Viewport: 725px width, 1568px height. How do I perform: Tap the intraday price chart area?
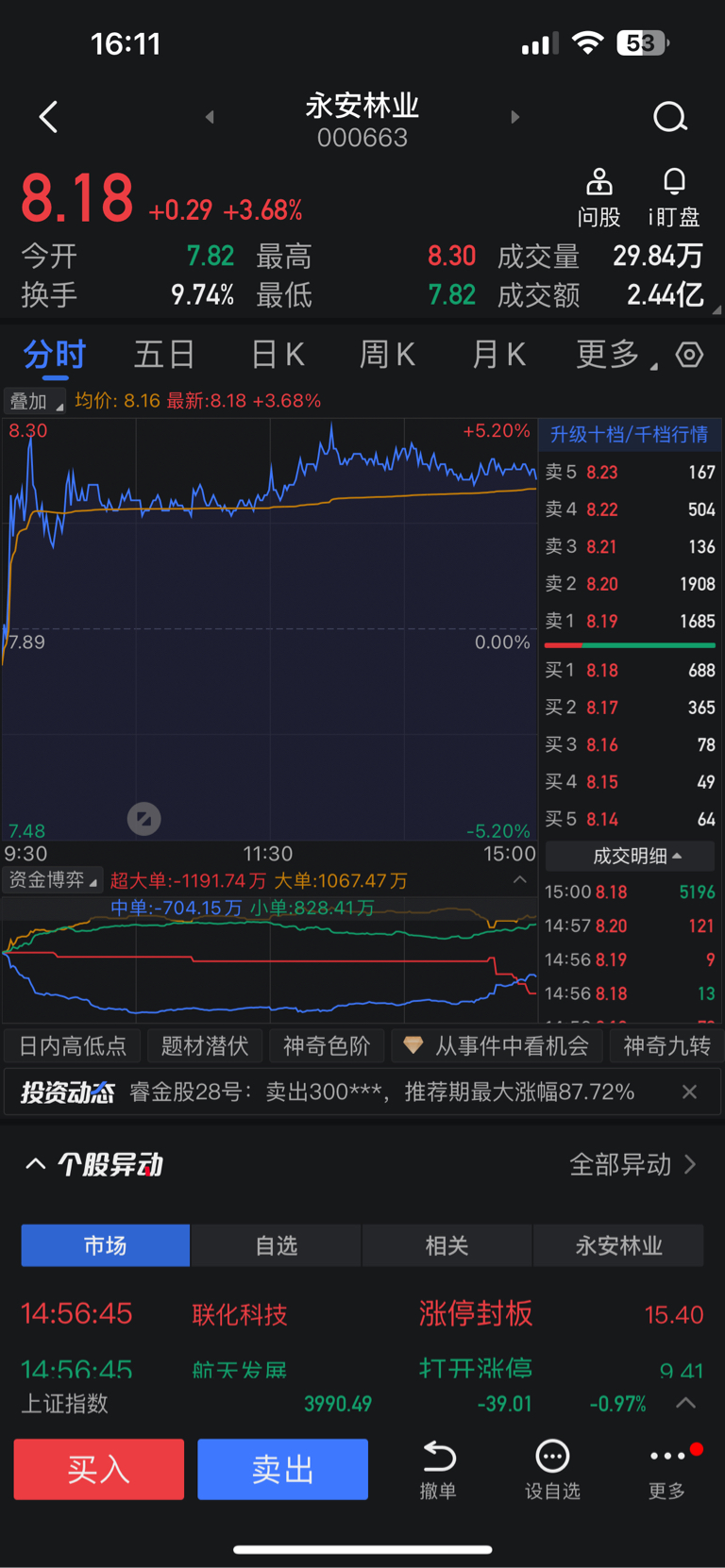tap(270, 629)
